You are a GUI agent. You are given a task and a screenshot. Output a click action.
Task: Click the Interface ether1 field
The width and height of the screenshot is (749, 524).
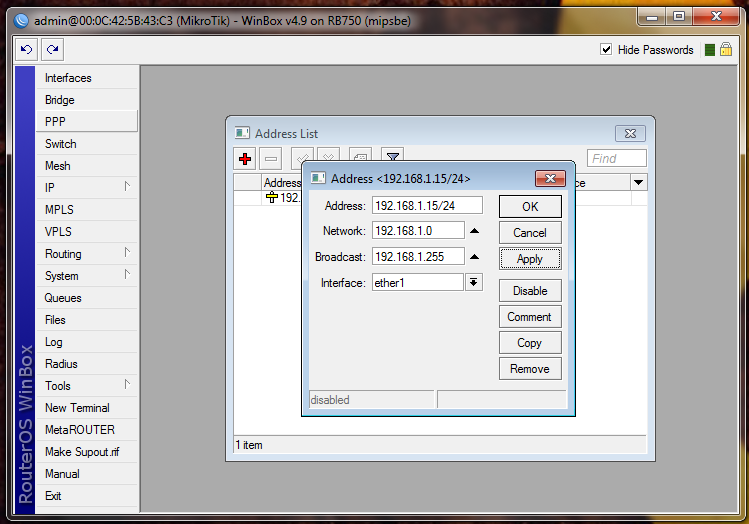pyautogui.click(x=417, y=283)
